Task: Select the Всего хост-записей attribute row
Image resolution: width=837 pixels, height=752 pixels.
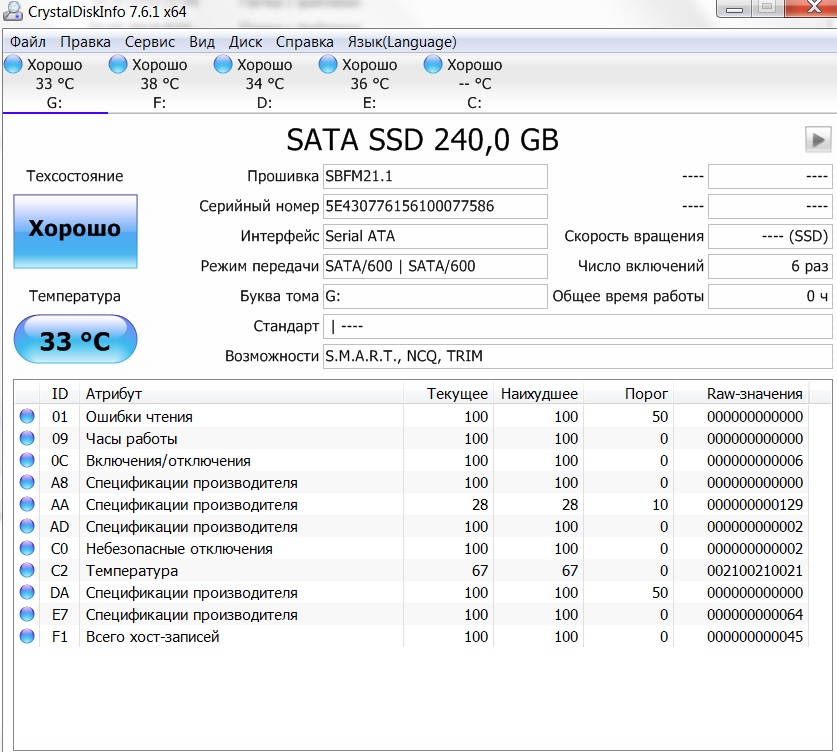Action: coord(411,637)
